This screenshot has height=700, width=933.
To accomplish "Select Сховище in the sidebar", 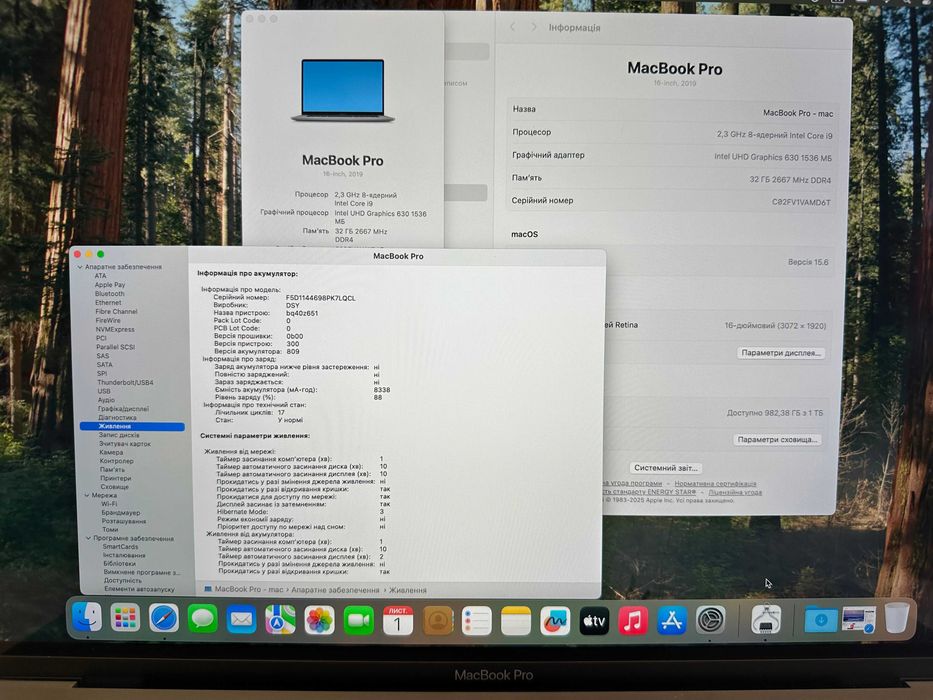I will (115, 487).
